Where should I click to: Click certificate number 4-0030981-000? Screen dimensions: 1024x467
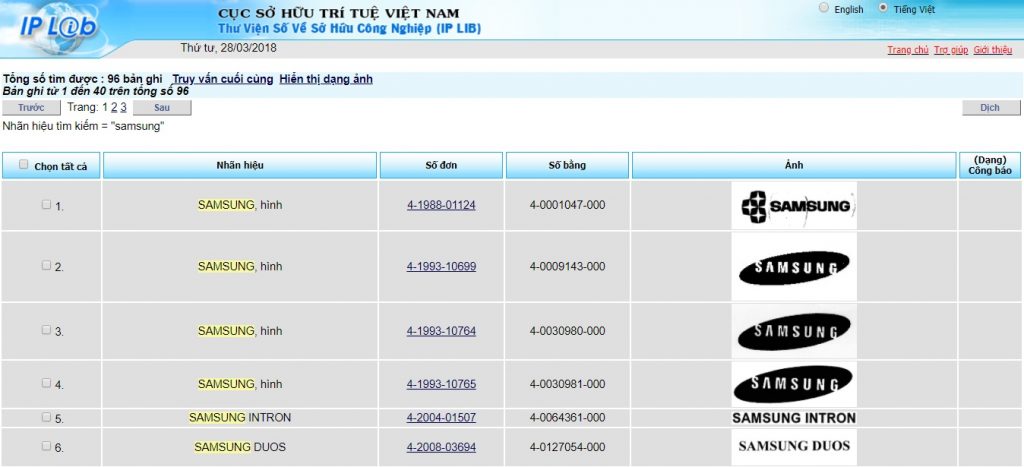(568, 384)
